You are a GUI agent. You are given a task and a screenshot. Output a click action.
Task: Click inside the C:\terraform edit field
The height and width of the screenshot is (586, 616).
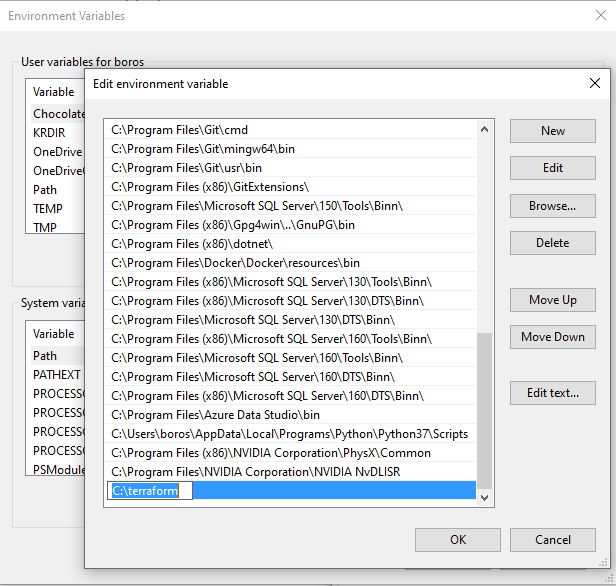pyautogui.click(x=150, y=491)
